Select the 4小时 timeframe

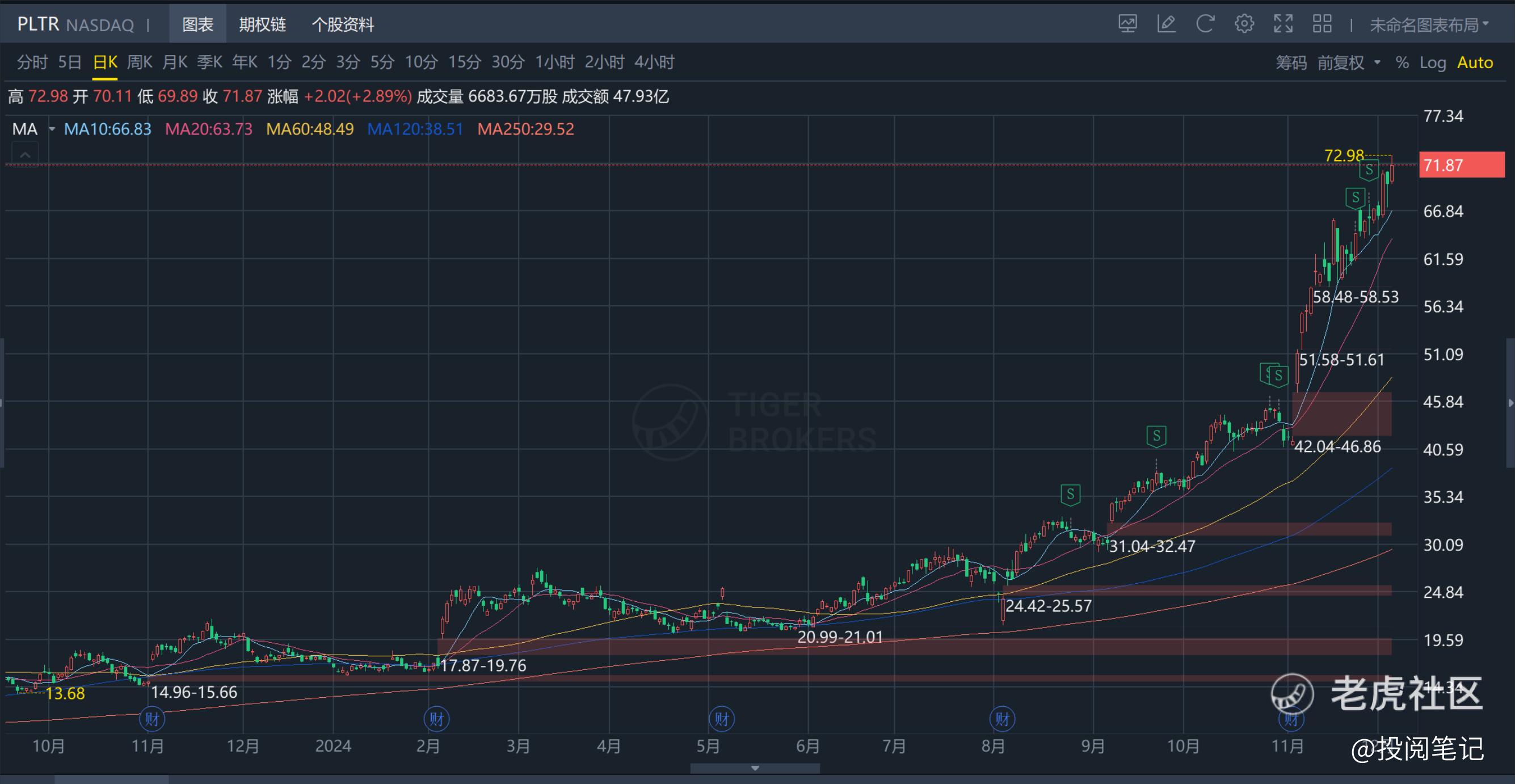pyautogui.click(x=655, y=62)
